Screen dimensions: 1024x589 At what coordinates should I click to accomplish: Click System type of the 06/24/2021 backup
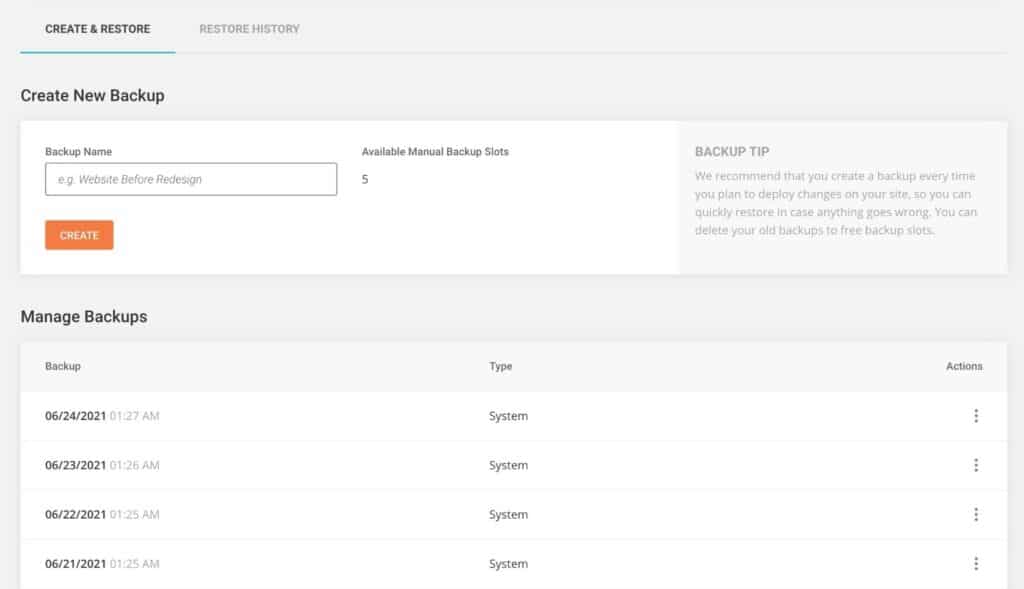tap(508, 416)
